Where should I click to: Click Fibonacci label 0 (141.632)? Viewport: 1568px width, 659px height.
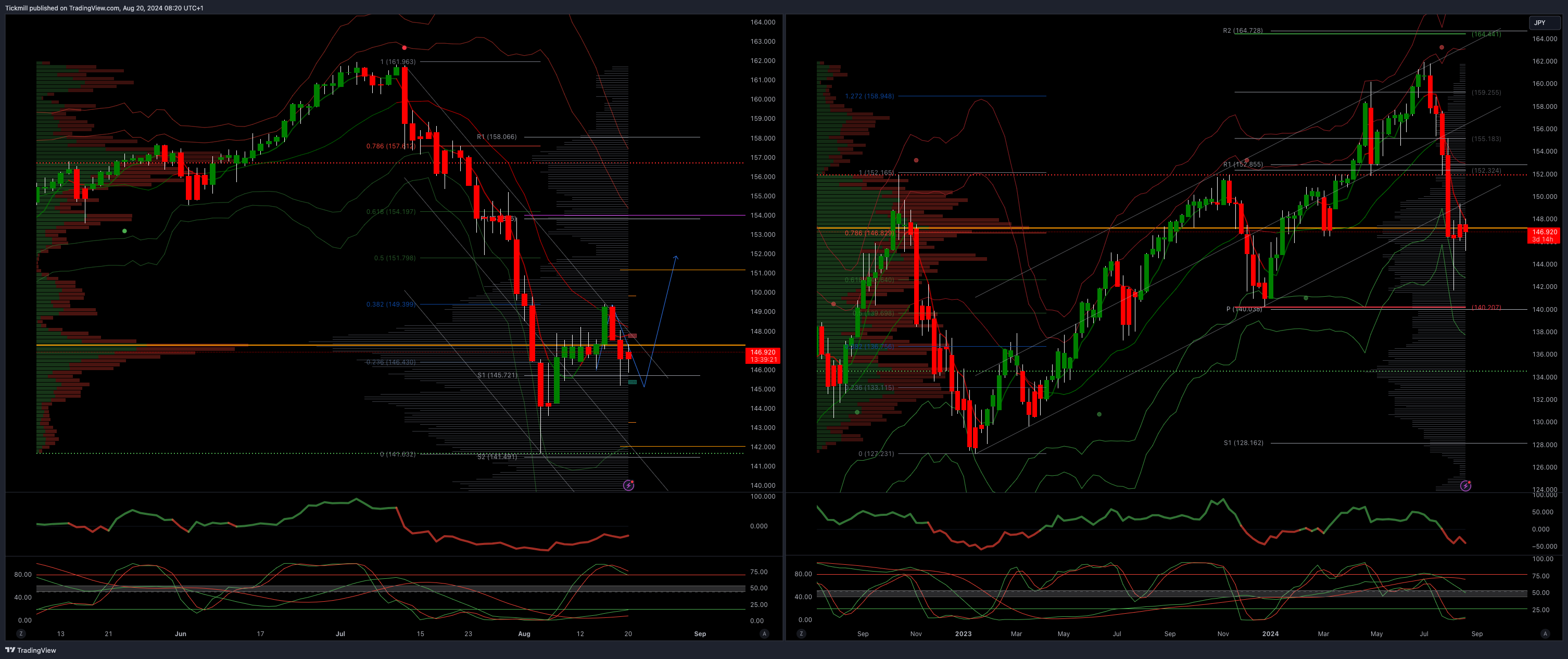coord(398,454)
